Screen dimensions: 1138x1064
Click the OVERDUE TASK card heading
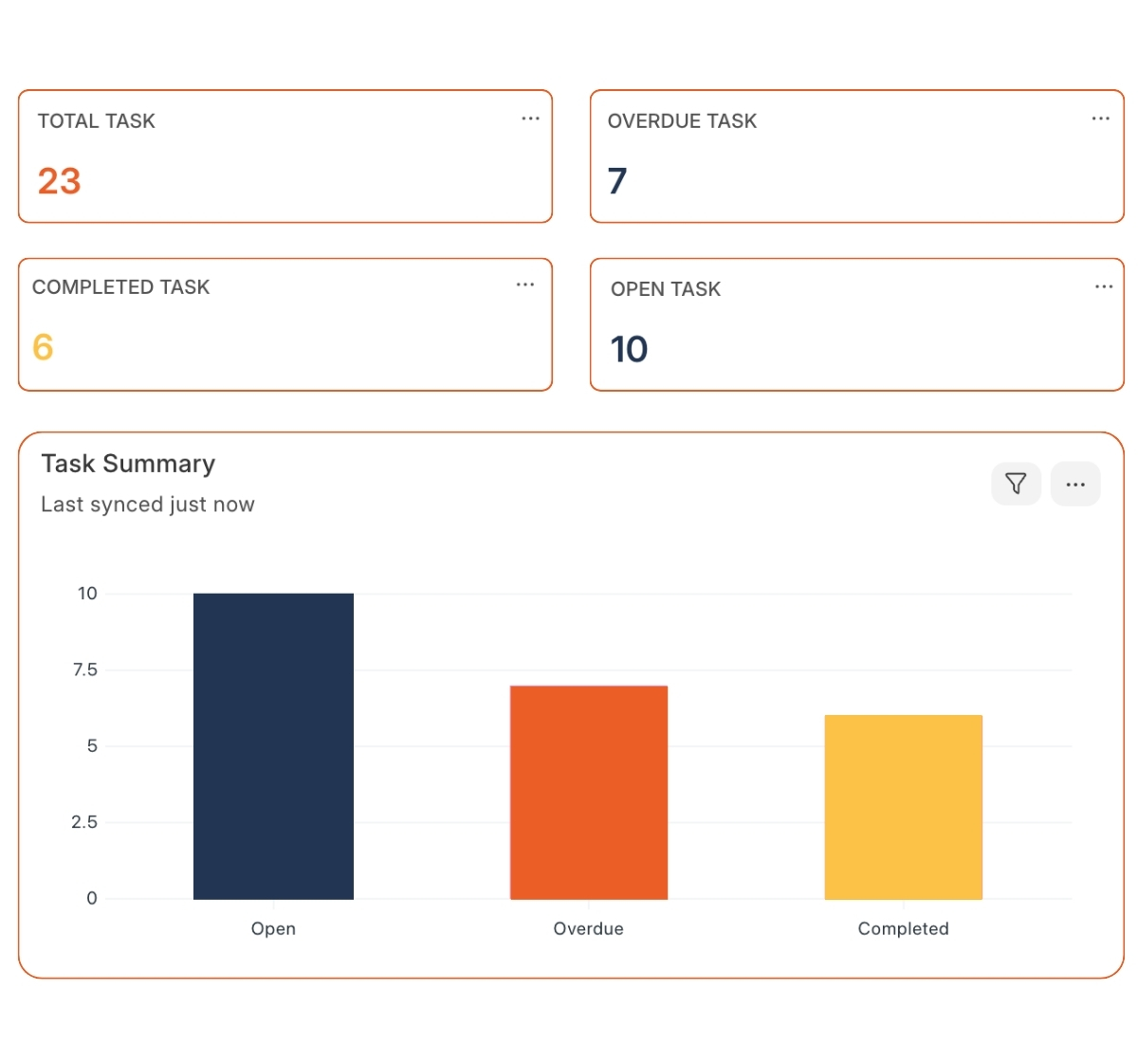pos(682,121)
